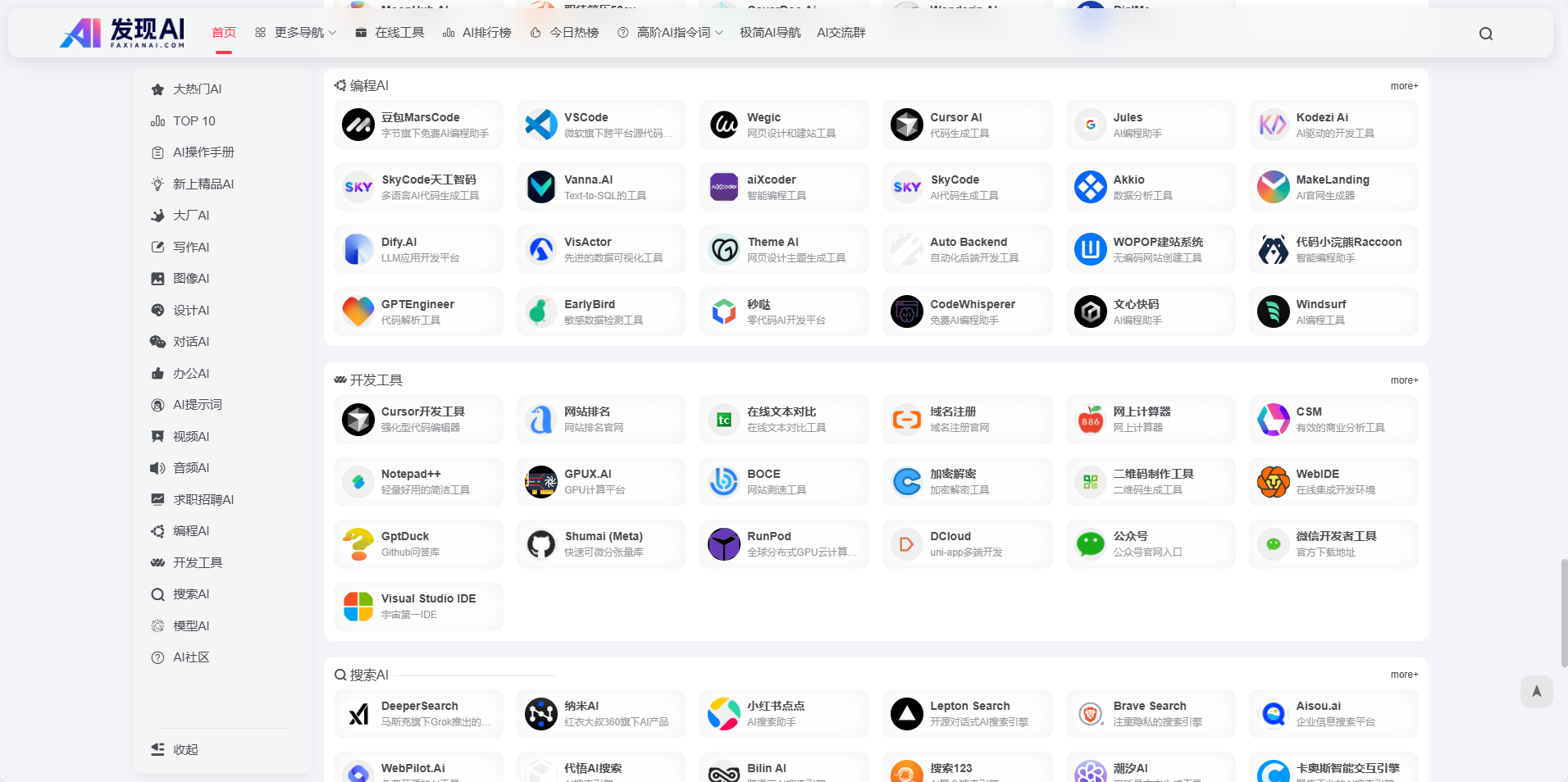Click the page vertical scrollbar thumb
This screenshot has height=782, width=1568.
1564,612
